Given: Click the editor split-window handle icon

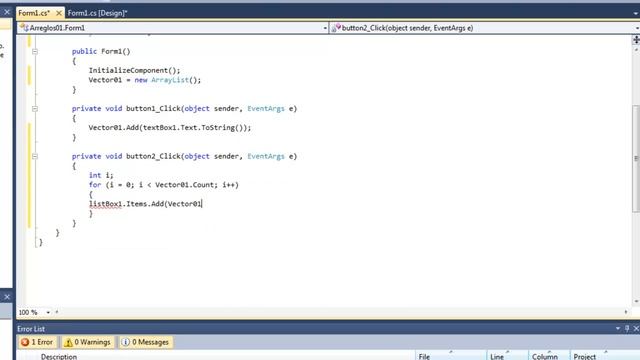Looking at the screenshot, I should click(x=636, y=40).
